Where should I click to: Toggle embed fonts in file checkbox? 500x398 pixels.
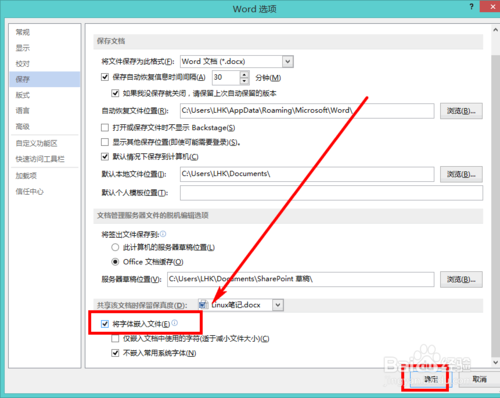[105, 324]
